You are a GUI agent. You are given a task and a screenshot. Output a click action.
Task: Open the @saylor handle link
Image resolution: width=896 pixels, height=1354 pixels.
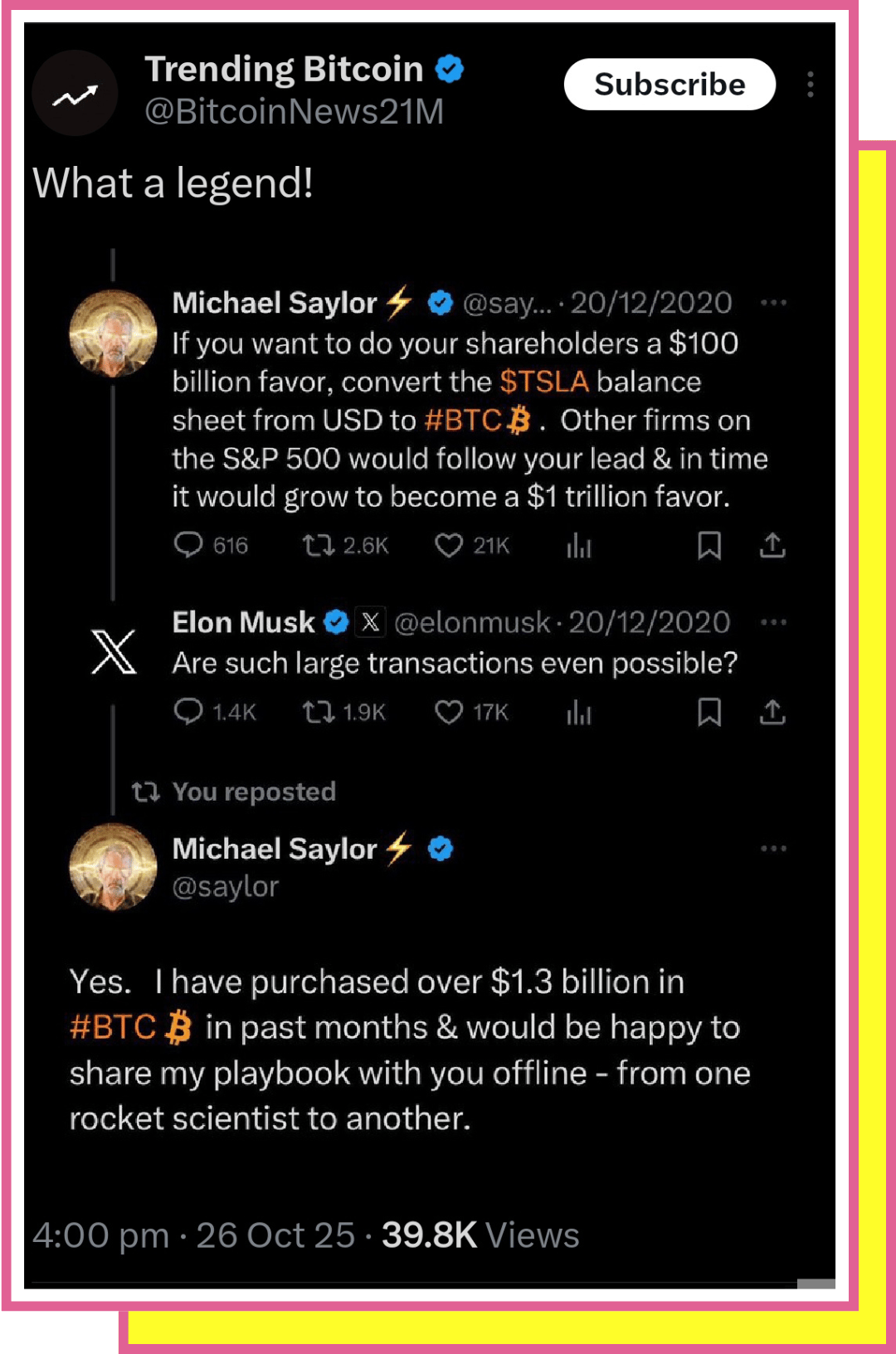(x=225, y=887)
